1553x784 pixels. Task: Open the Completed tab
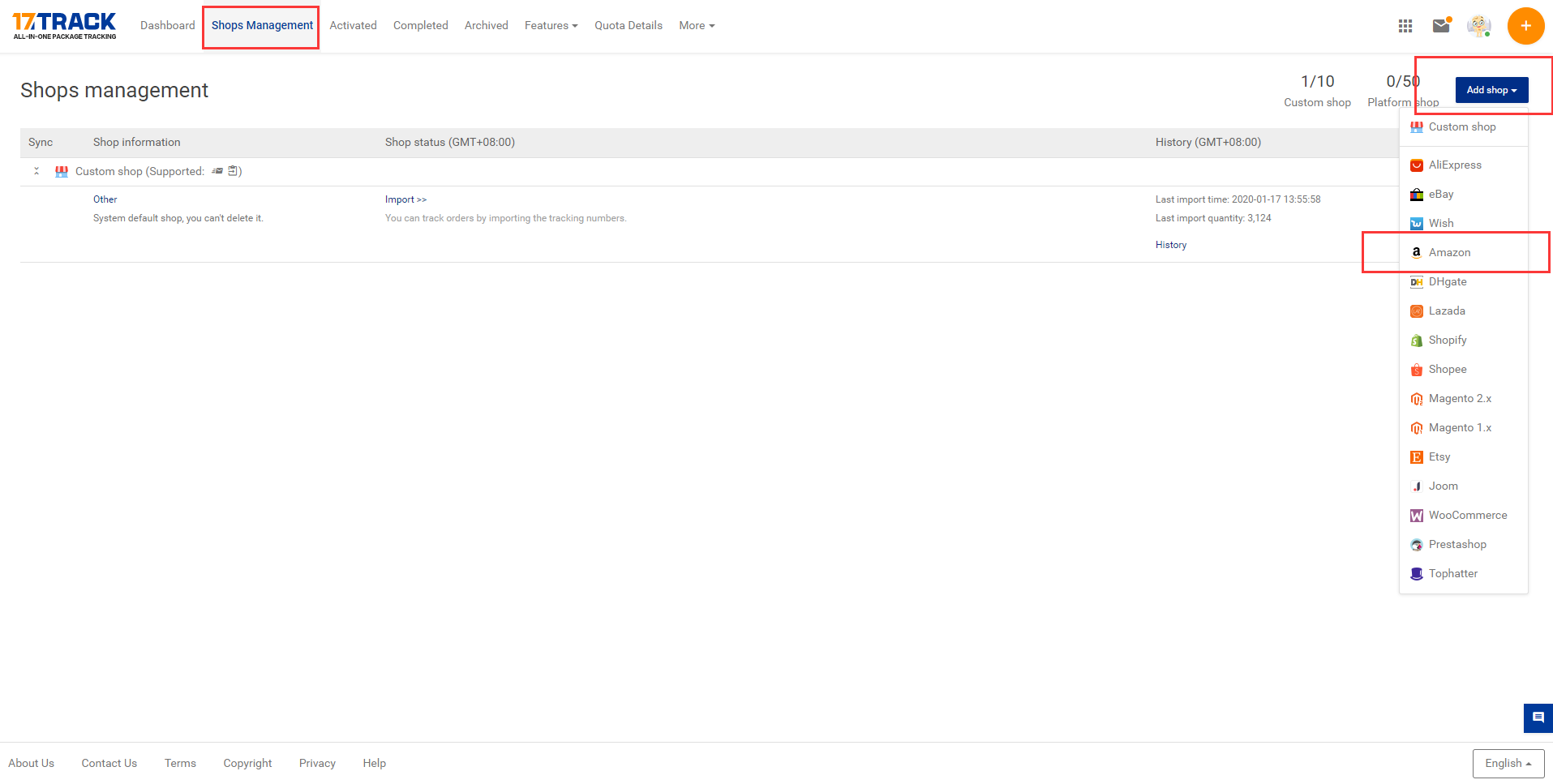(x=420, y=26)
